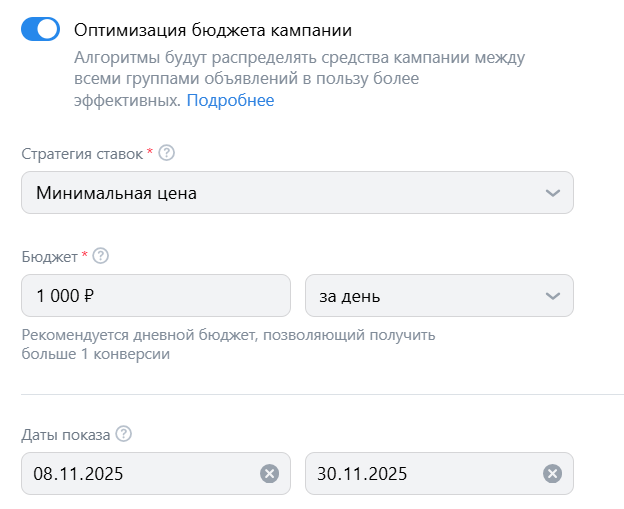Open the "Подробнее" link
624x509 pixels.
[x=230, y=101]
